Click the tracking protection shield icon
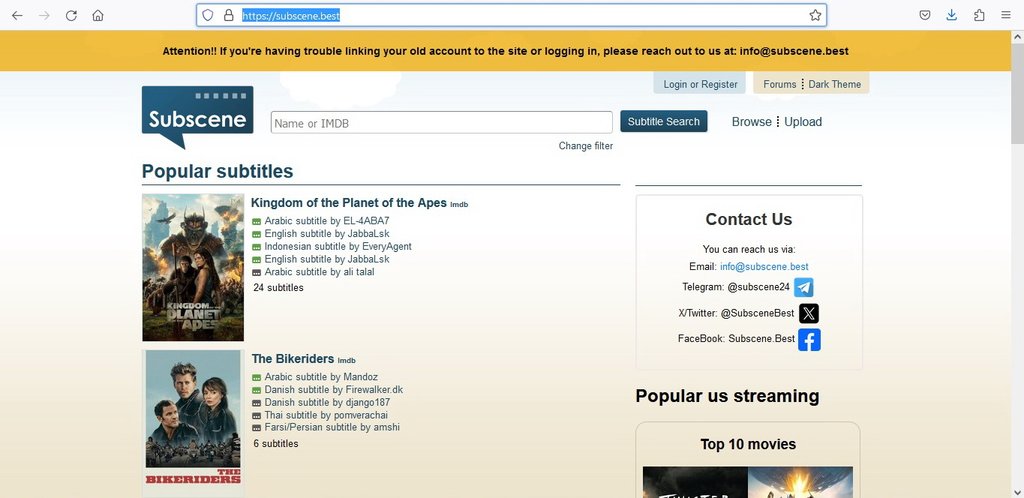The image size is (1024, 498). pos(208,15)
